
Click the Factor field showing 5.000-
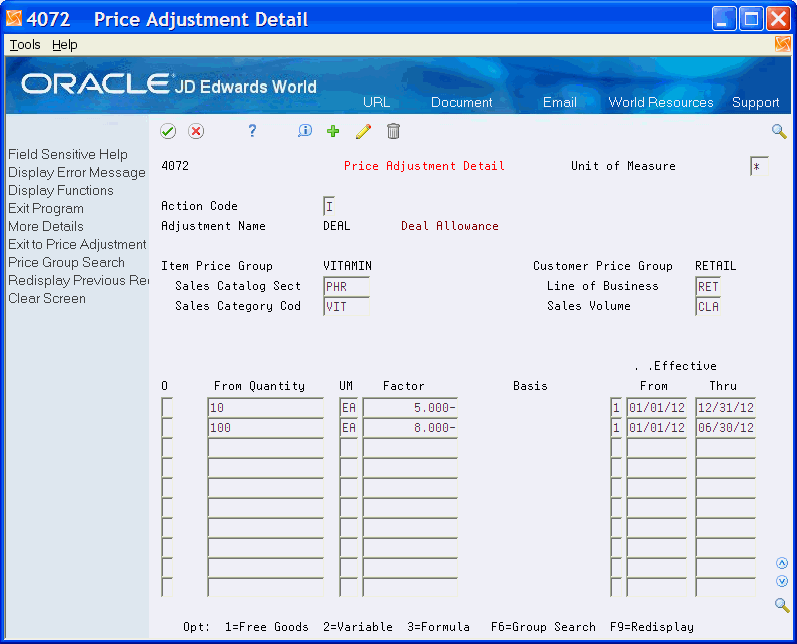[410, 408]
